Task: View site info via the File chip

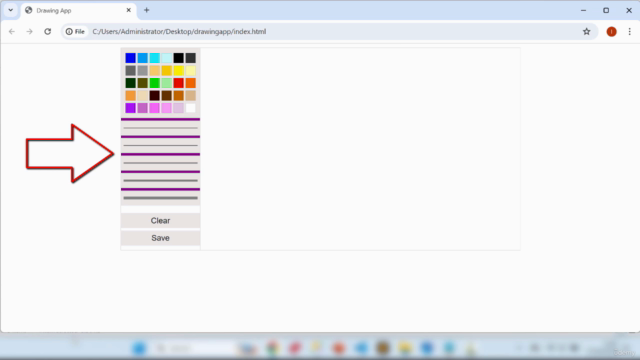Action: coord(76,31)
